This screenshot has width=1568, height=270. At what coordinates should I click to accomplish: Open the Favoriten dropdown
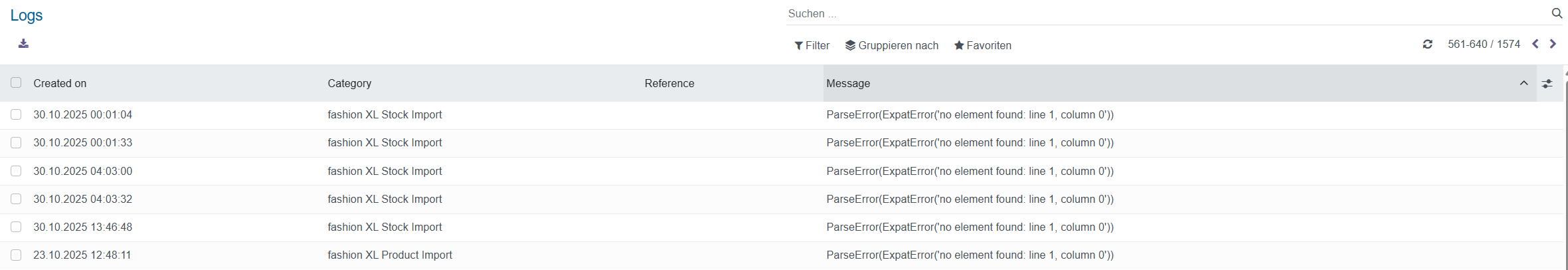(x=982, y=45)
